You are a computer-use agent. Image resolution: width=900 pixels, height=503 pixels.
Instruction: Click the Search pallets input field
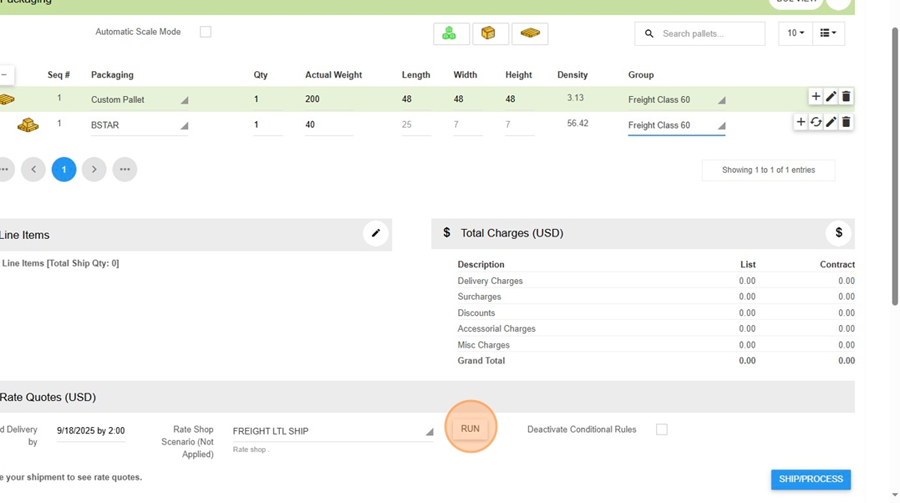click(707, 34)
